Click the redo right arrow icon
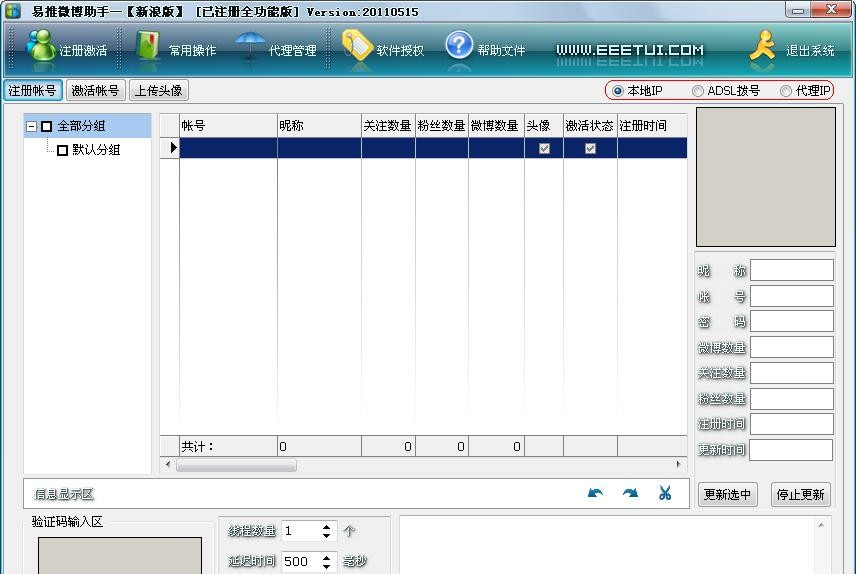The width and height of the screenshot is (856, 574). [x=630, y=493]
